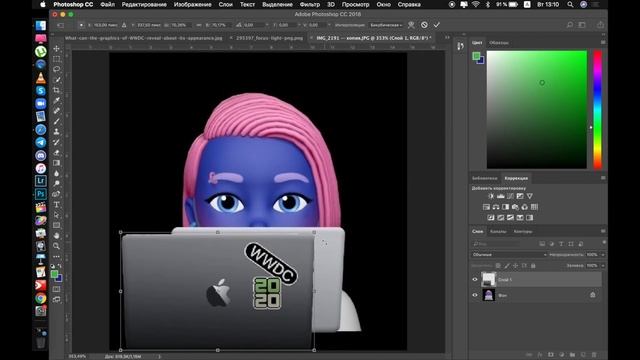Open the layer opacity dropdown arrow
The height and width of the screenshot is (360, 640).
[x=603, y=255]
